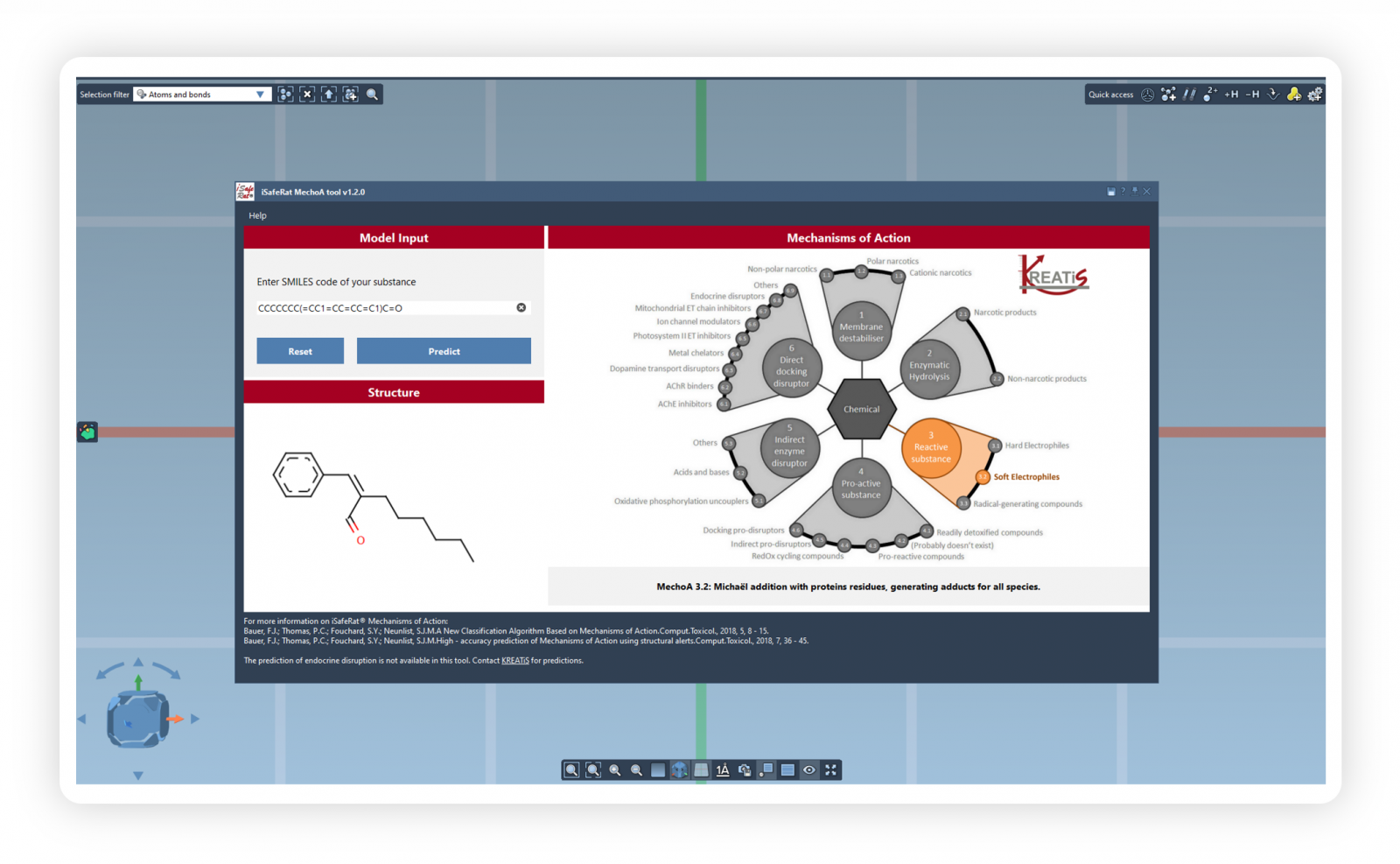Click the zoom out magnifier icon
1400x864 pixels.
pyautogui.click(x=636, y=770)
